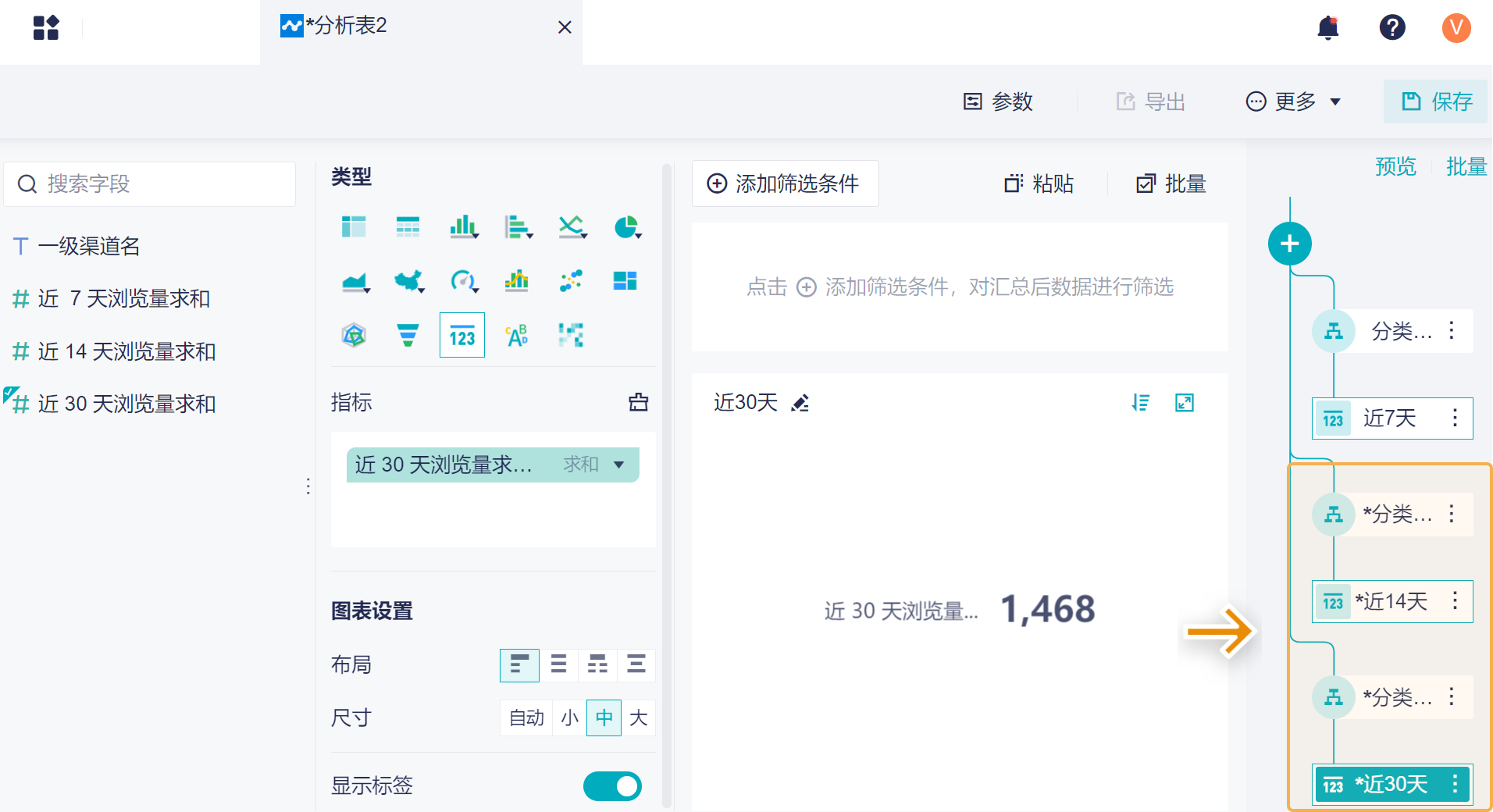The height and width of the screenshot is (812, 1493).
Task: Clear fields with the 指标 eraser icon
Action: [639, 402]
